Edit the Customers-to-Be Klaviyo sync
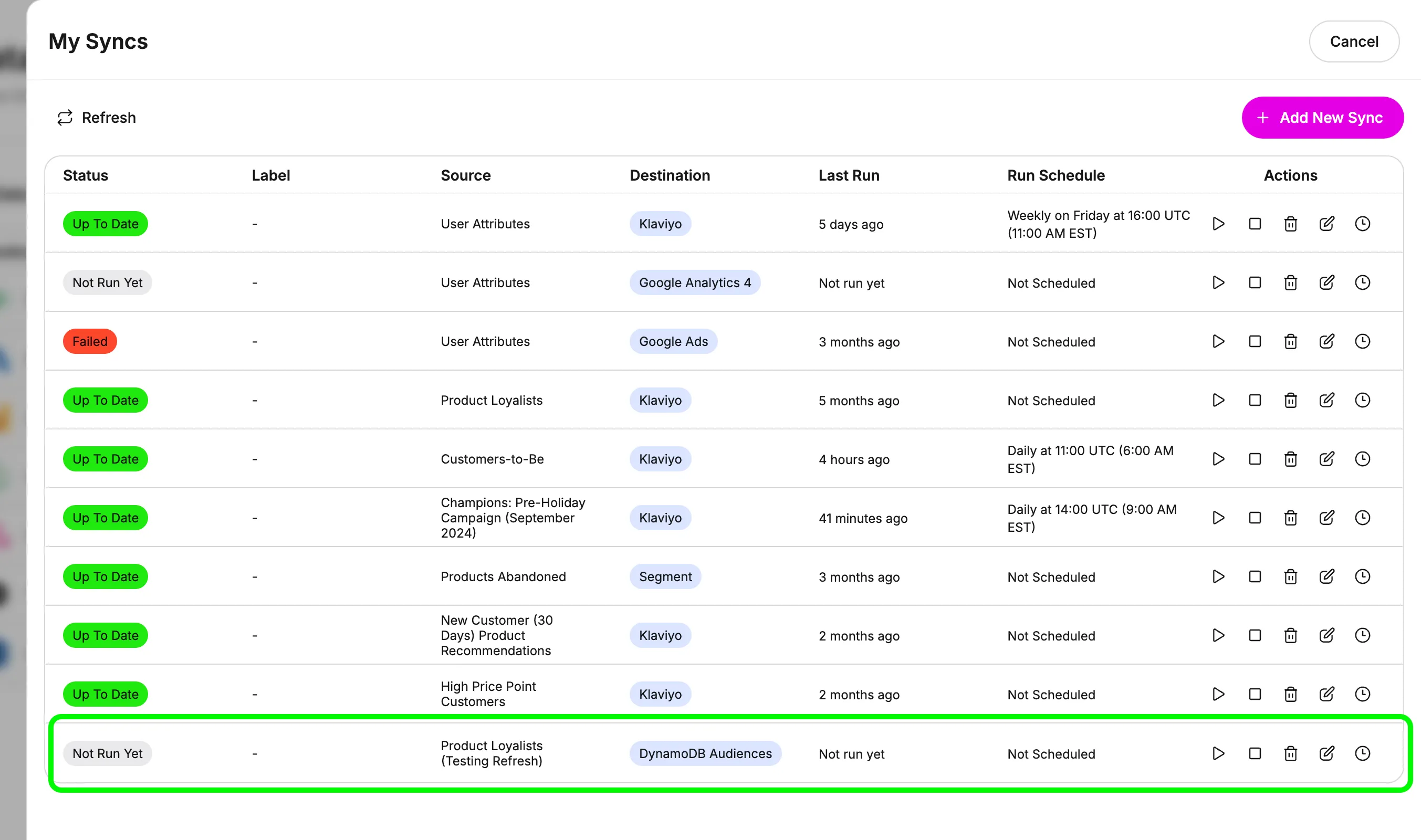Viewport: 1421px width, 840px height. click(1326, 458)
